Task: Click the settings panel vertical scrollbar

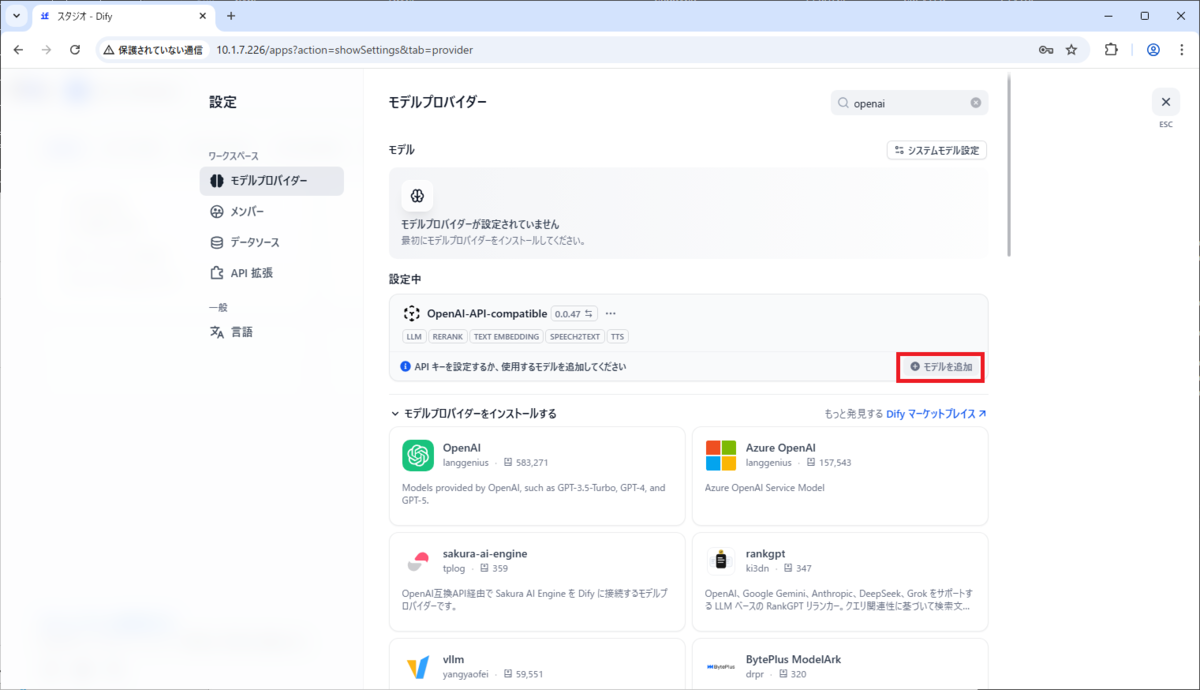Action: 1009,165
